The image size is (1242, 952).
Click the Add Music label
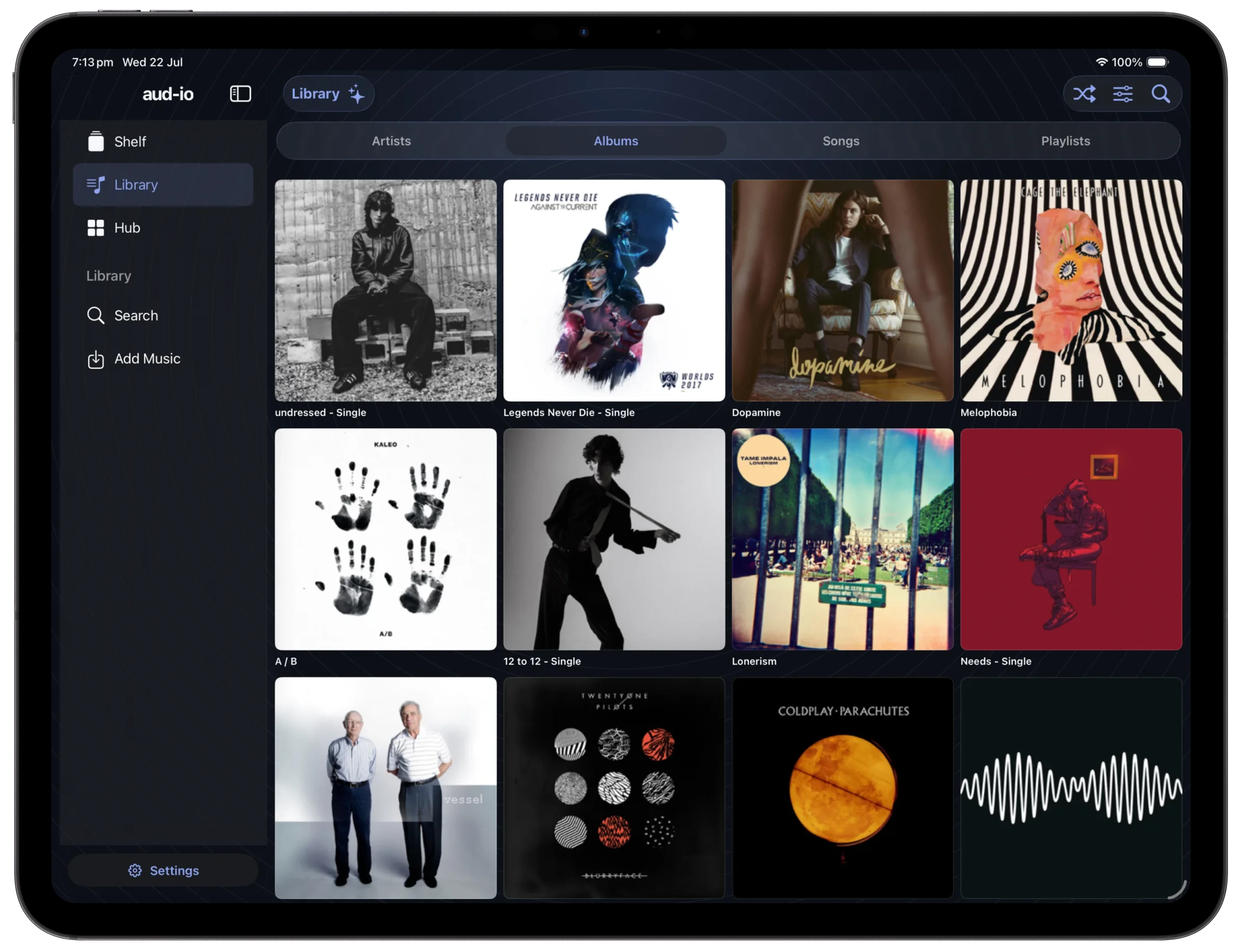(147, 359)
